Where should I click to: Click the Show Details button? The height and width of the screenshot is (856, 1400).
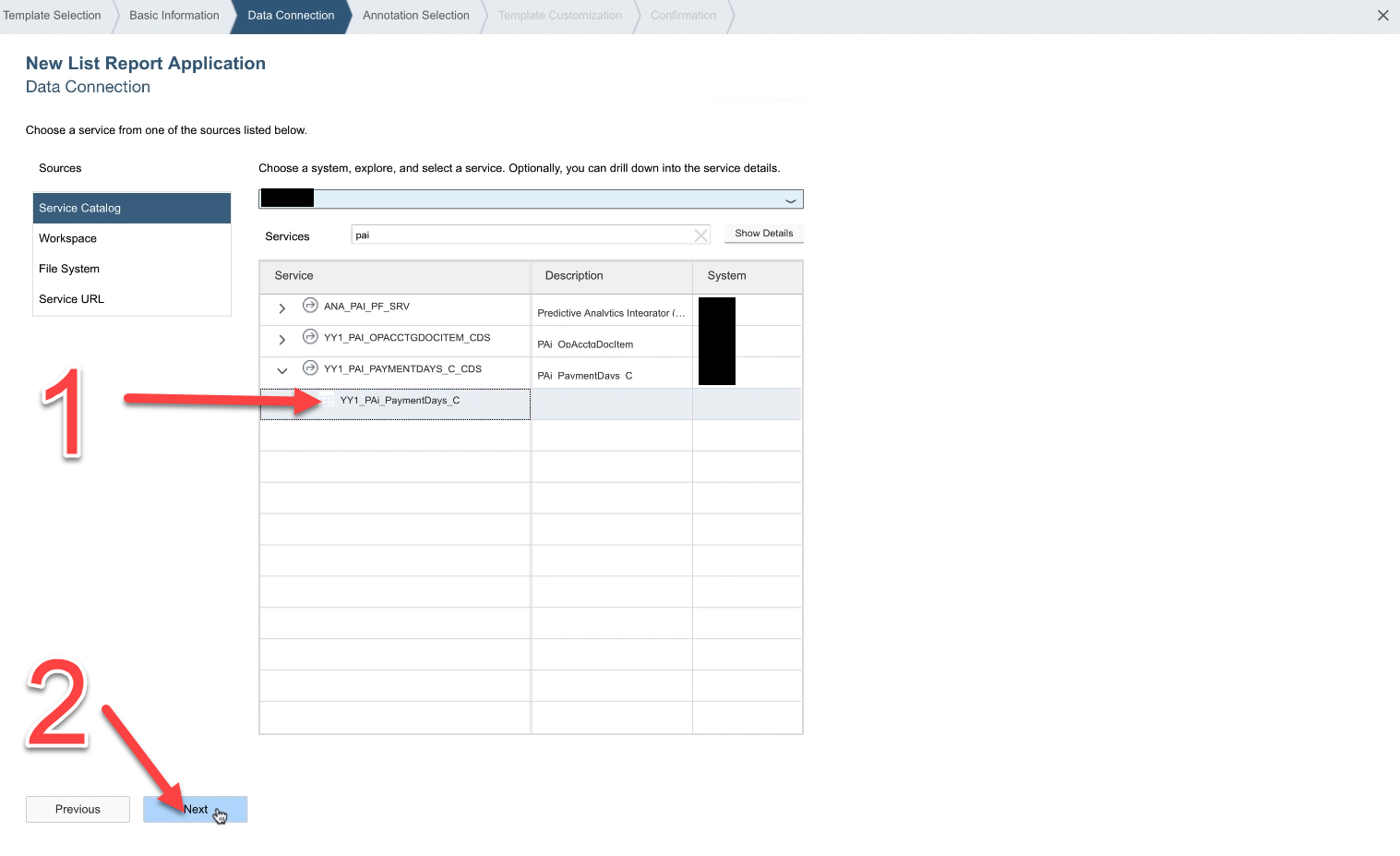[x=763, y=234]
